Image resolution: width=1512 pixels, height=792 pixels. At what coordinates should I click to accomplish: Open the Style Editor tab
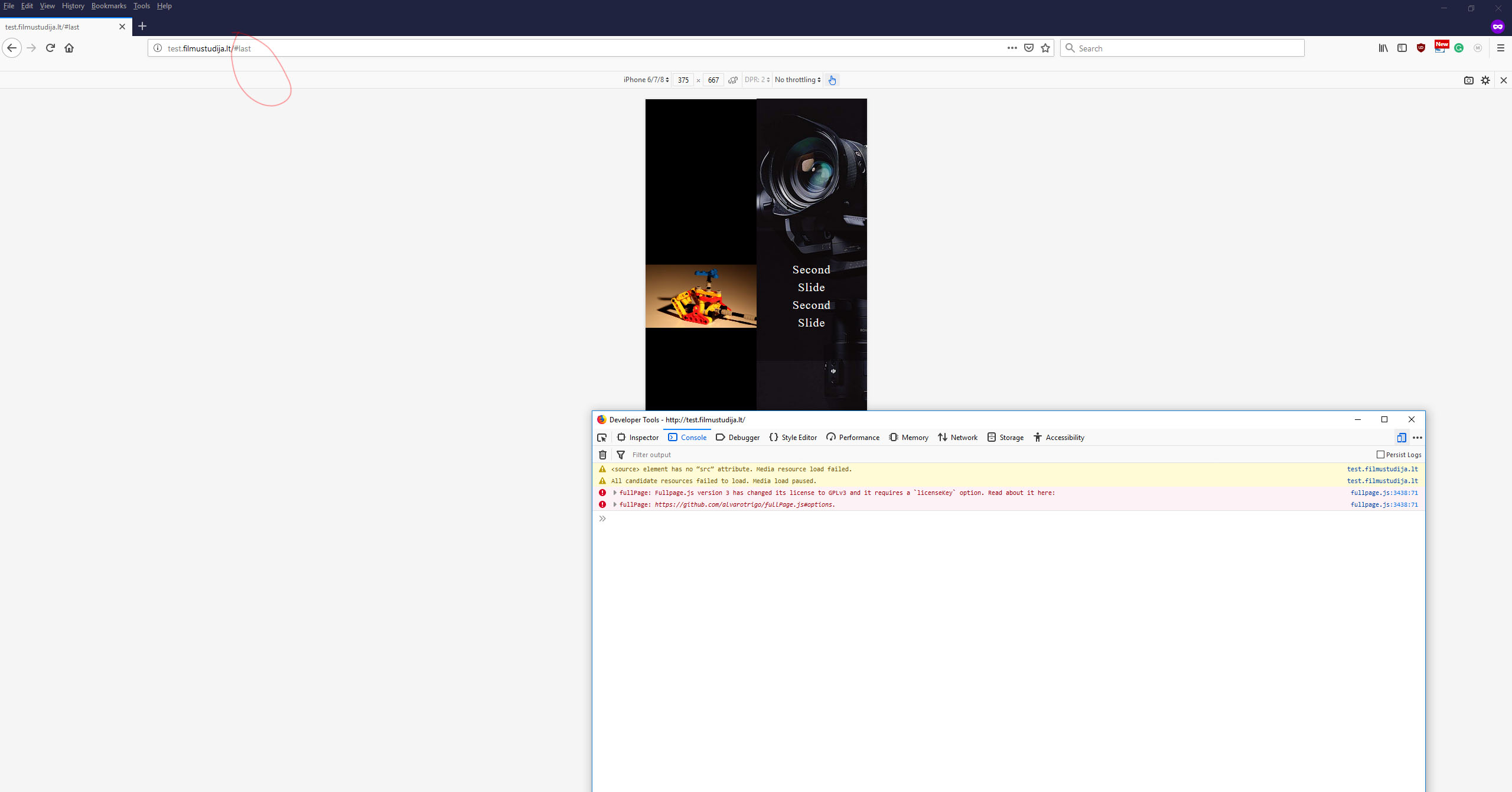point(793,438)
